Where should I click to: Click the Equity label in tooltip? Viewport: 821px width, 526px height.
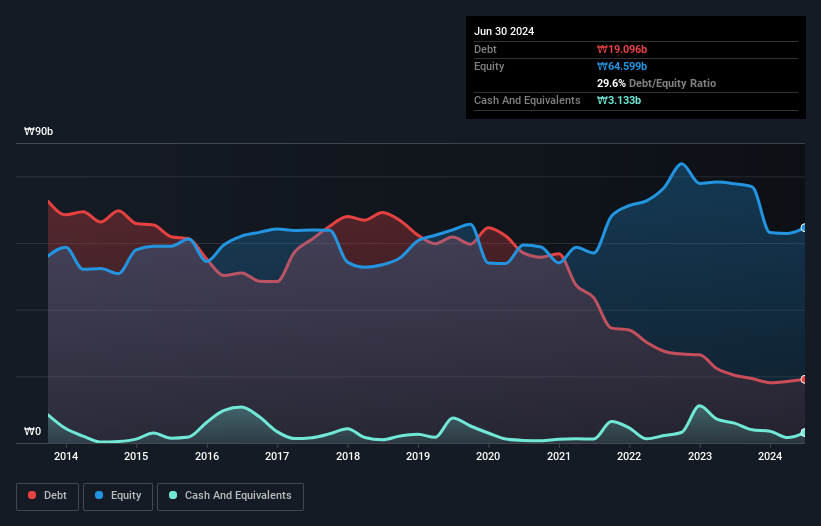coord(489,66)
